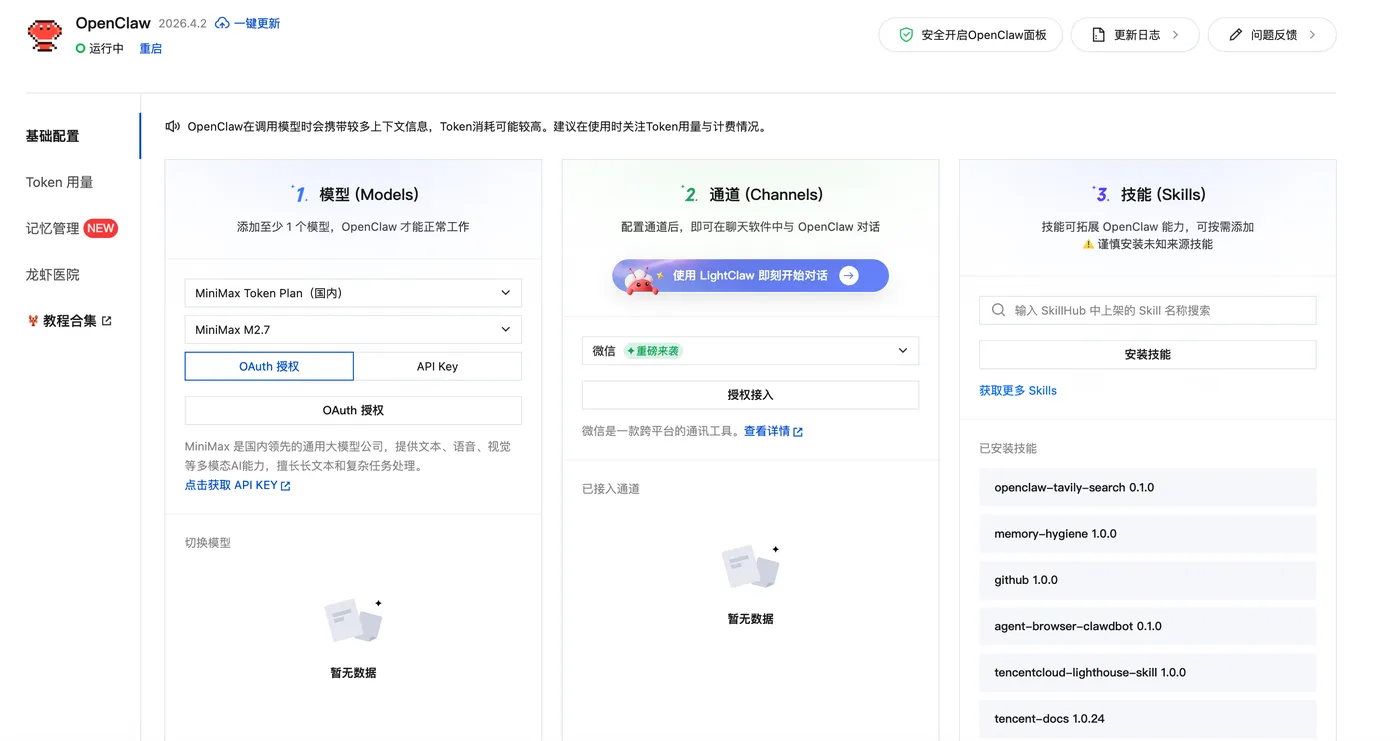The width and height of the screenshot is (1400, 741).
Task: Select the OAuth 授权 toggle option
Action: tap(269, 366)
